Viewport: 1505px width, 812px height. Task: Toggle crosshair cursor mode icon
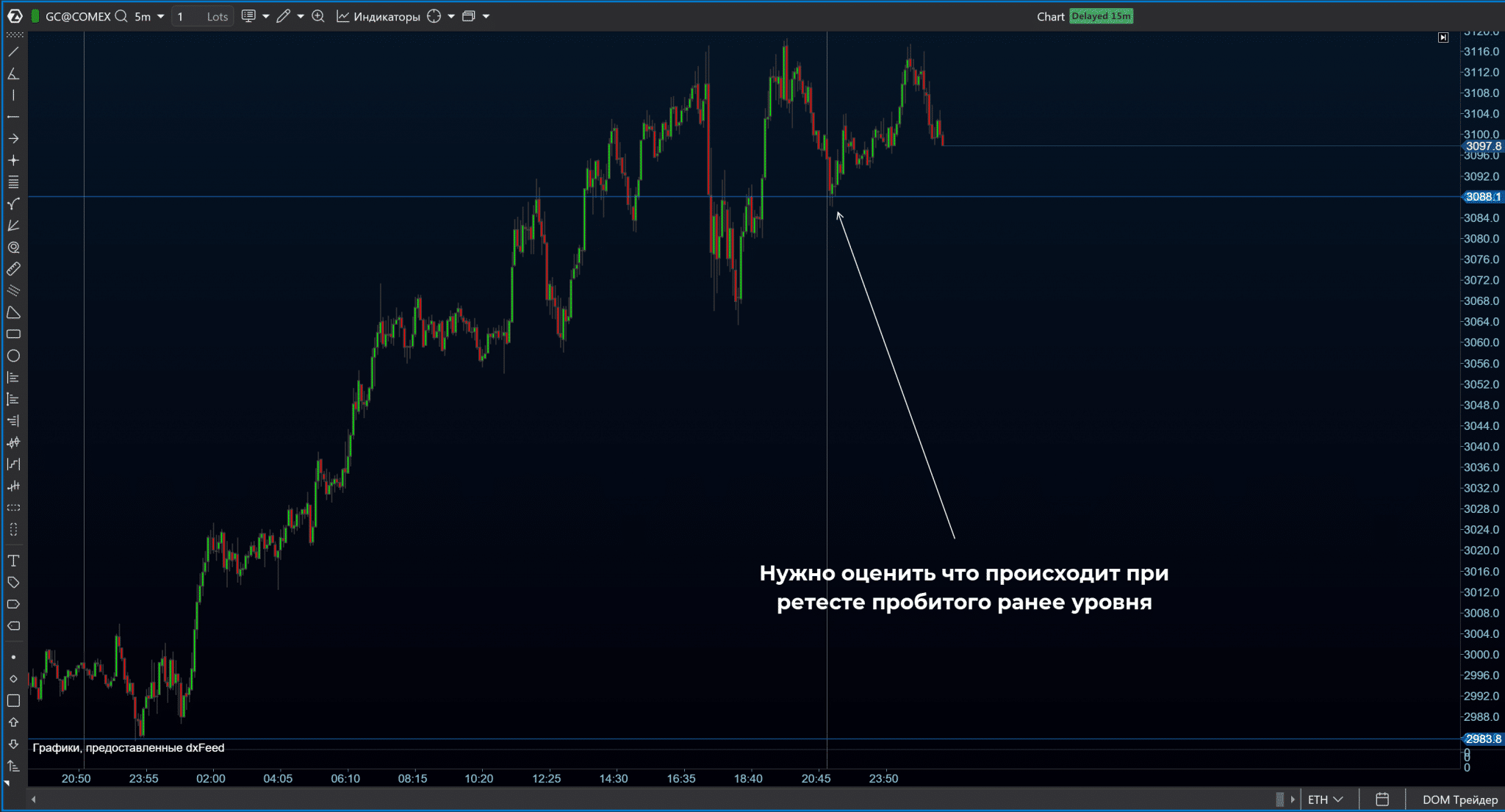click(434, 16)
